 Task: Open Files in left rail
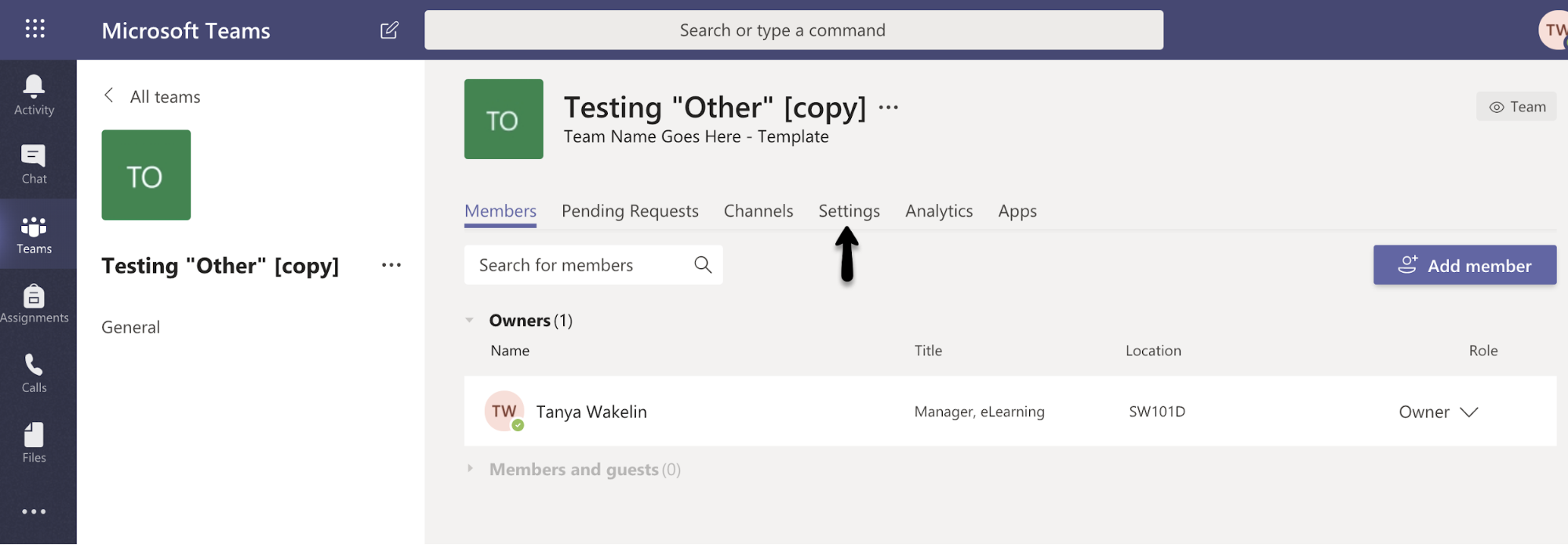click(35, 442)
